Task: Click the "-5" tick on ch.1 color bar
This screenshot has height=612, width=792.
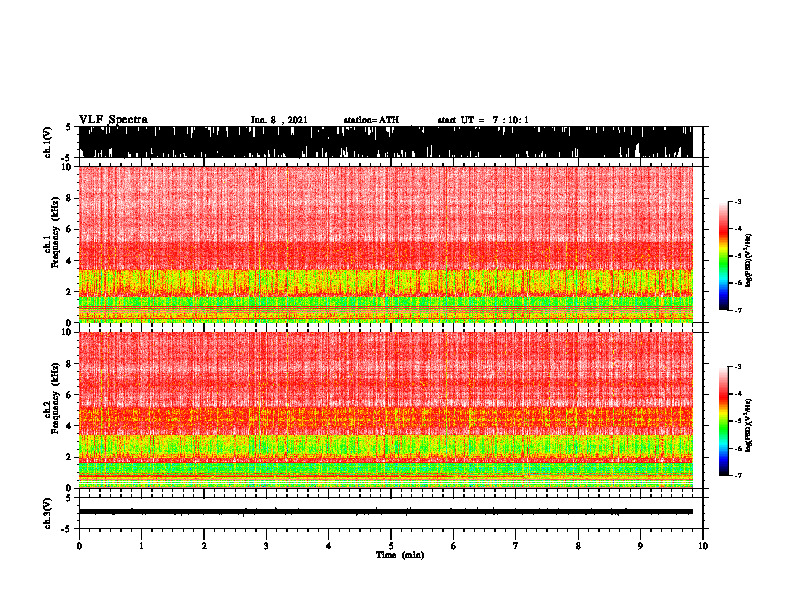Action: click(x=737, y=256)
